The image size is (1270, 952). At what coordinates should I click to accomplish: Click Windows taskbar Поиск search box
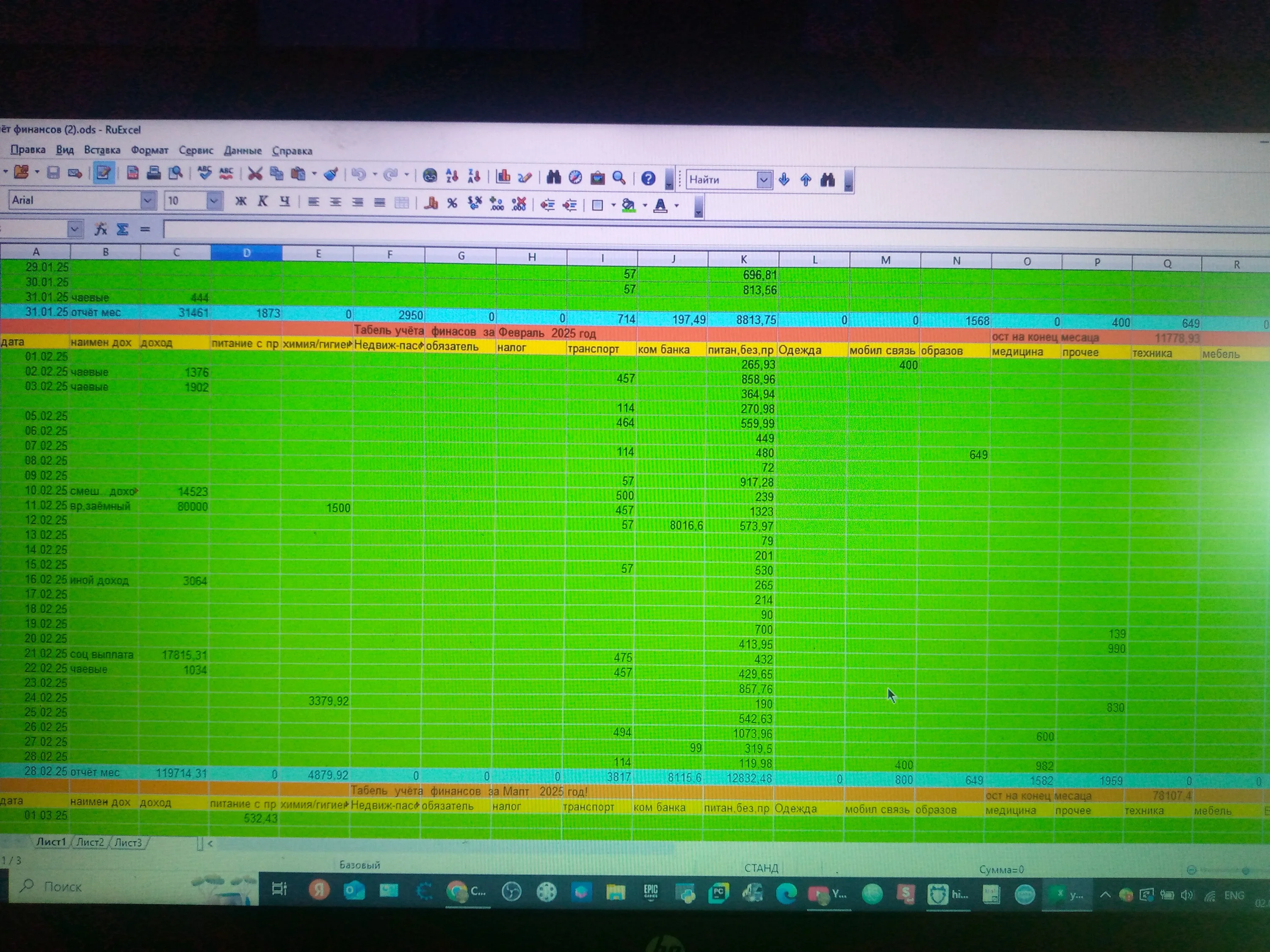tap(133, 886)
